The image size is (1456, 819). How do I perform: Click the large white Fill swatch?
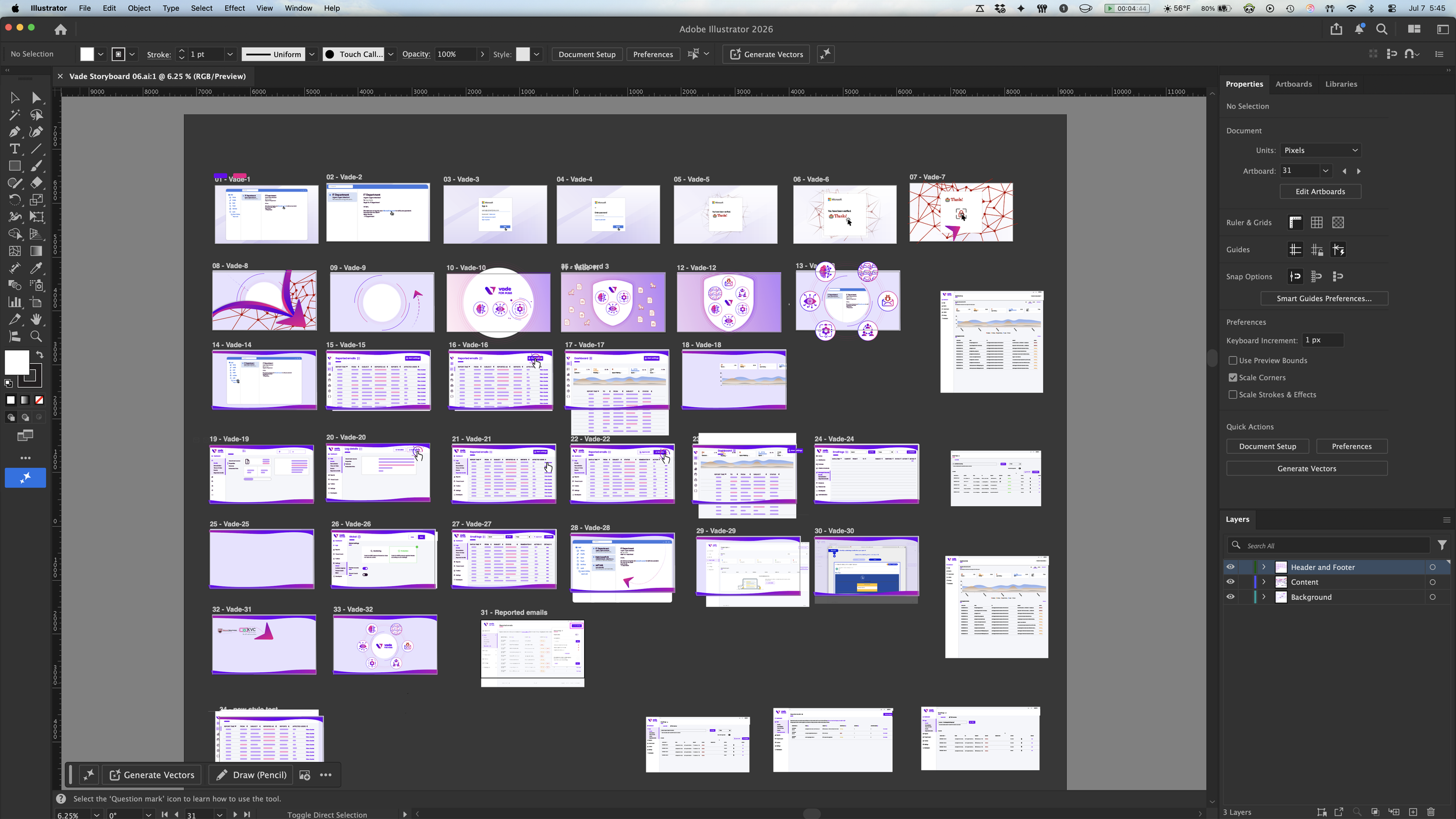click(x=16, y=362)
